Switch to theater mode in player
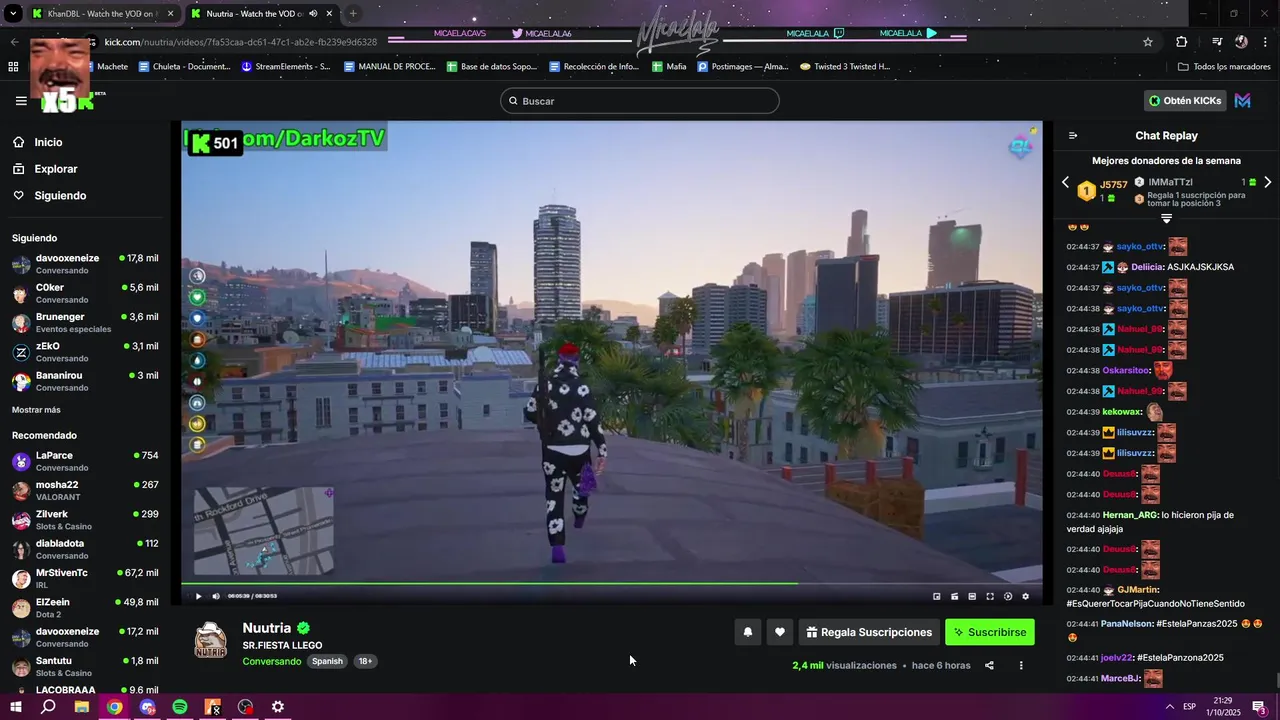Image resolution: width=1280 pixels, height=720 pixels. coord(972,596)
